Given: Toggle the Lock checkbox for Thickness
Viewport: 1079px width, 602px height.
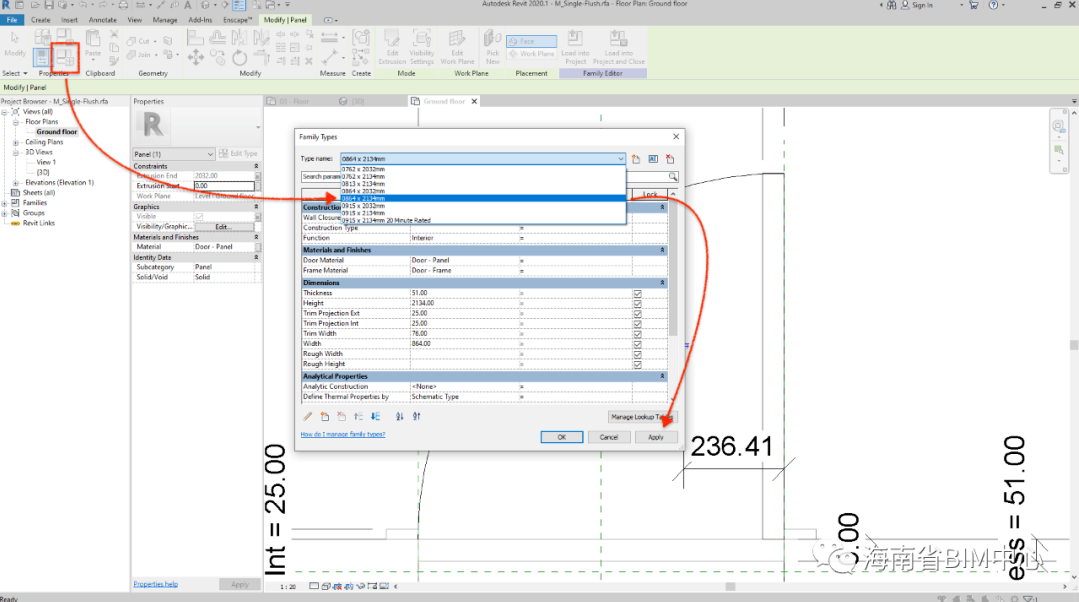Looking at the screenshot, I should pos(637,293).
